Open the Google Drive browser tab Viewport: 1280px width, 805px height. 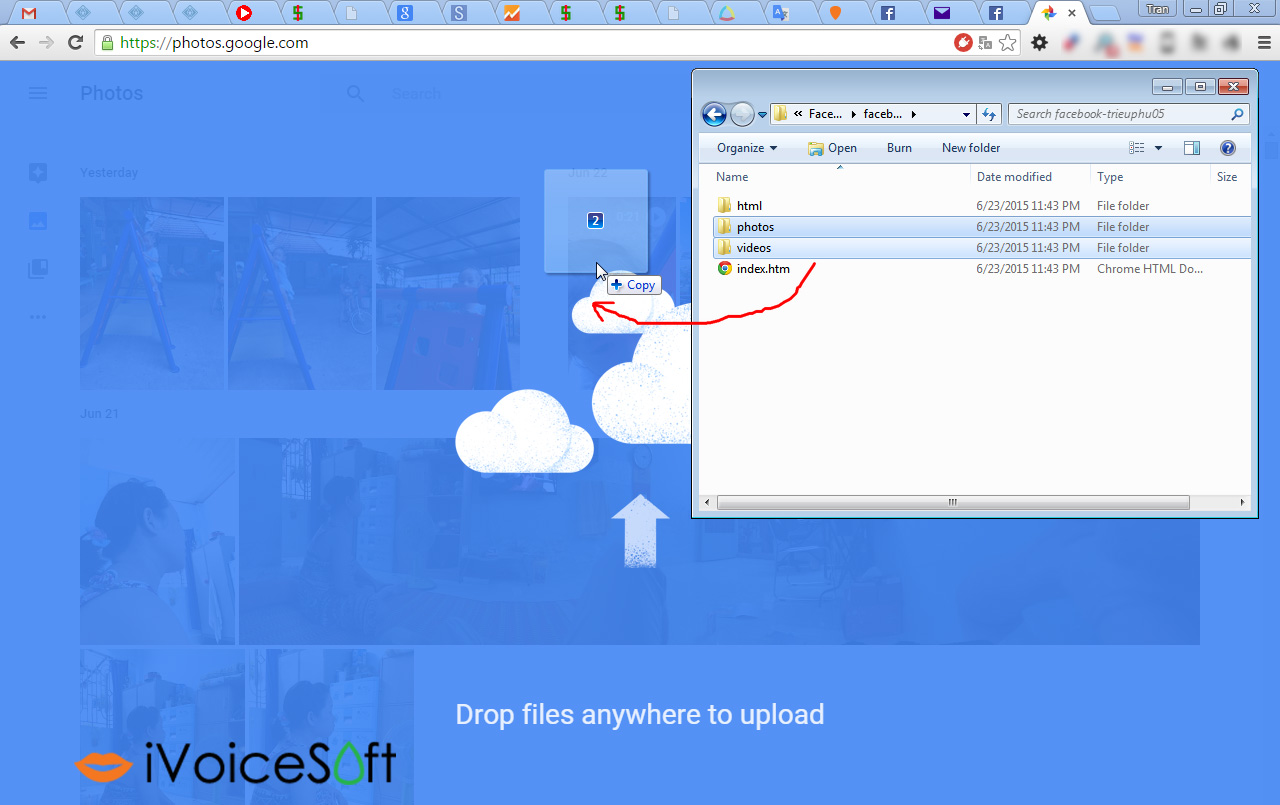(x=727, y=13)
